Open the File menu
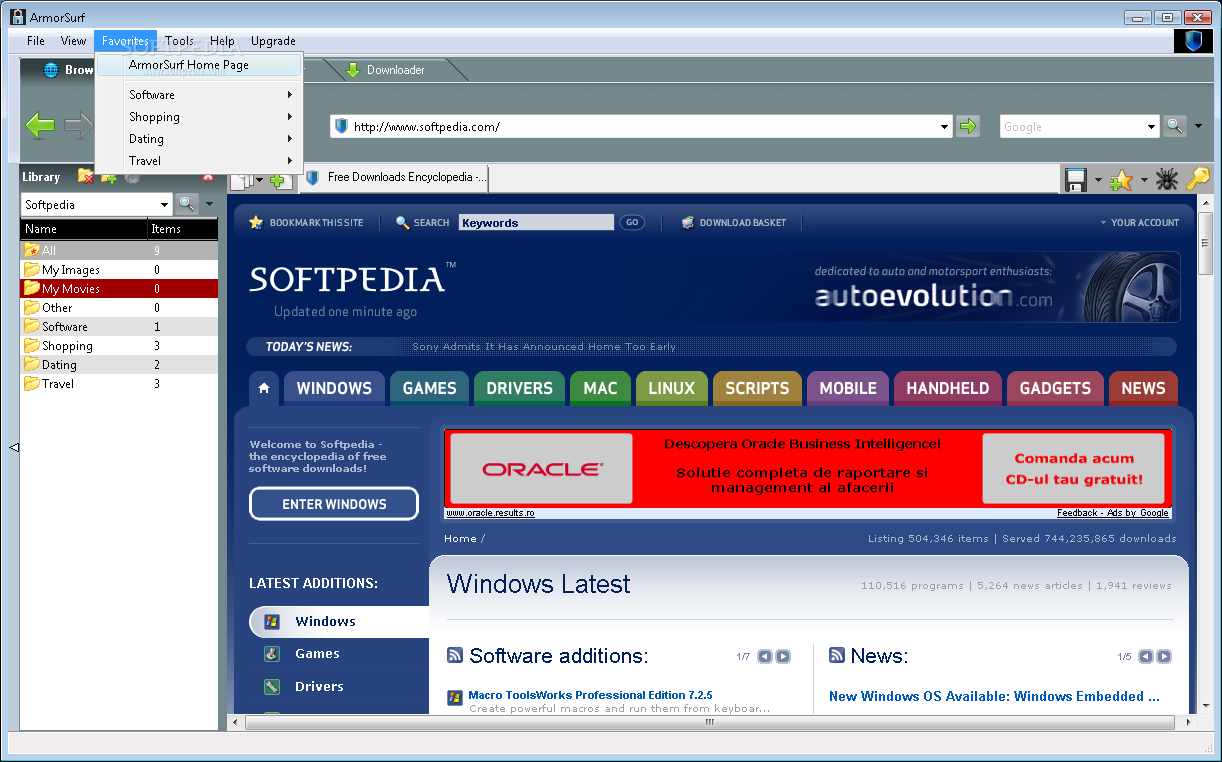This screenshot has height=762, width=1222. click(36, 41)
